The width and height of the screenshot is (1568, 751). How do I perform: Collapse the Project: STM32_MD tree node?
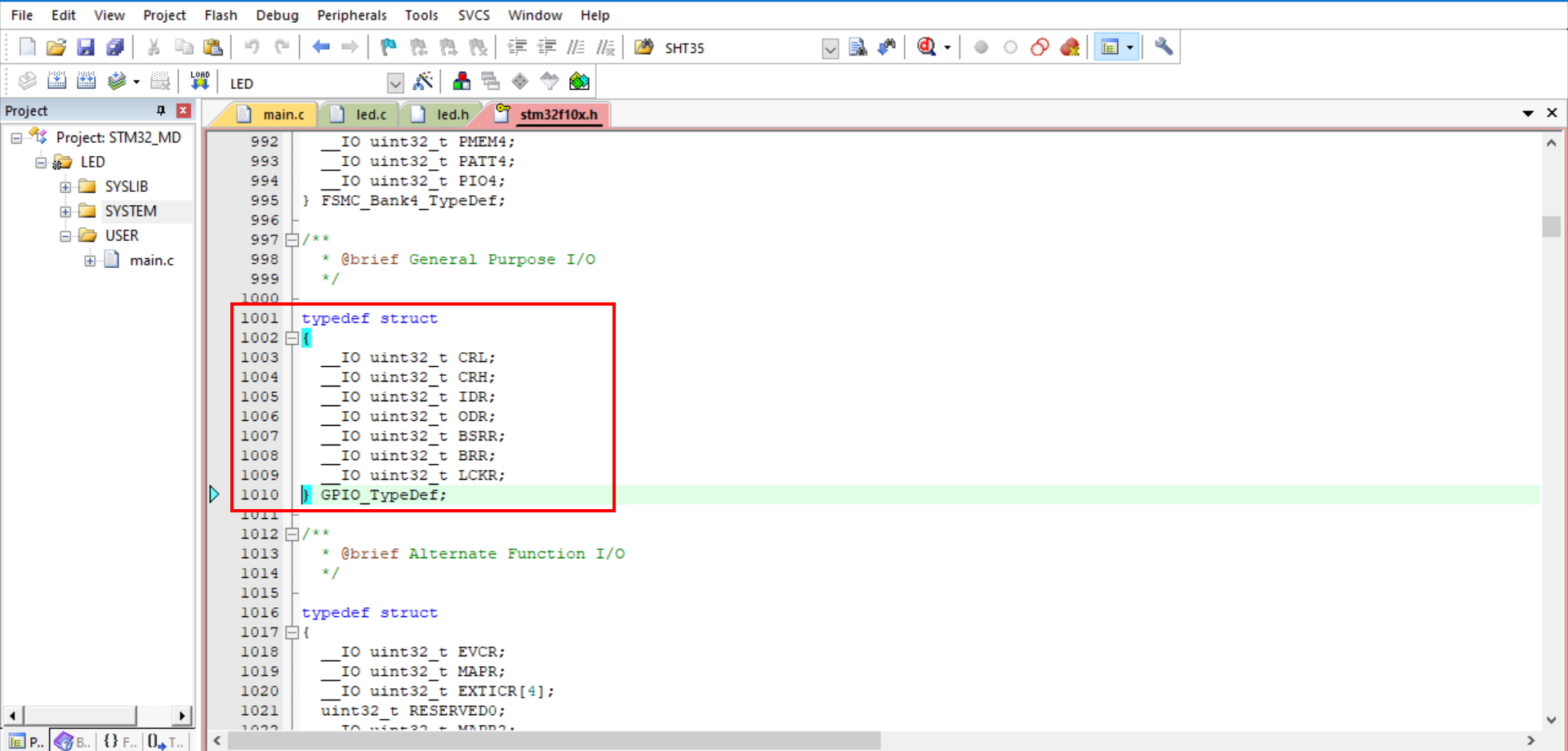[x=16, y=138]
